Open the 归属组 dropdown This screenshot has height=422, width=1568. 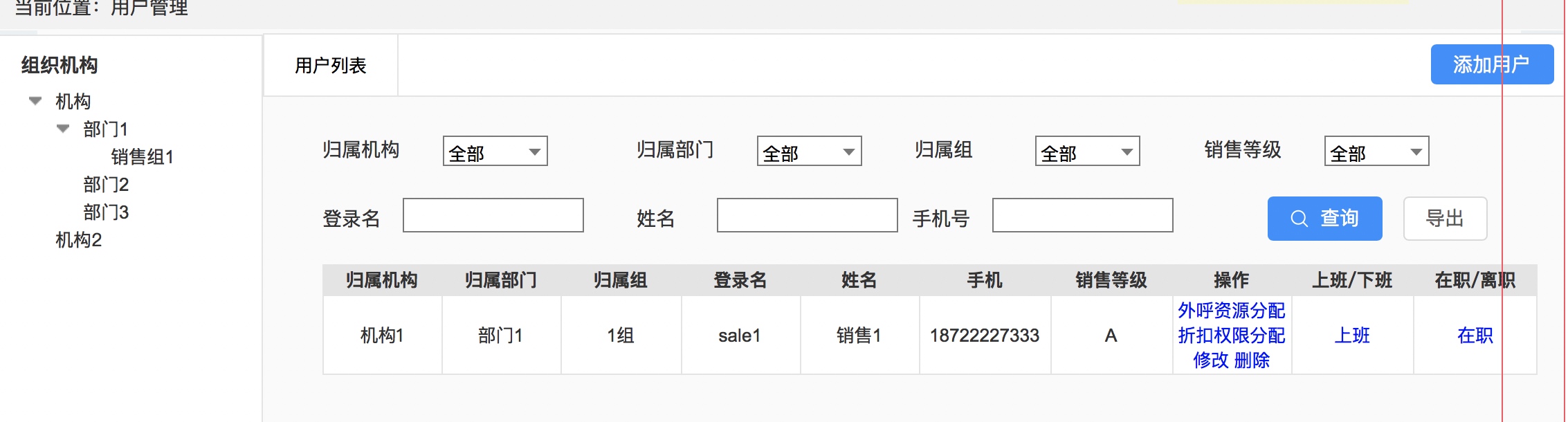pos(1088,151)
